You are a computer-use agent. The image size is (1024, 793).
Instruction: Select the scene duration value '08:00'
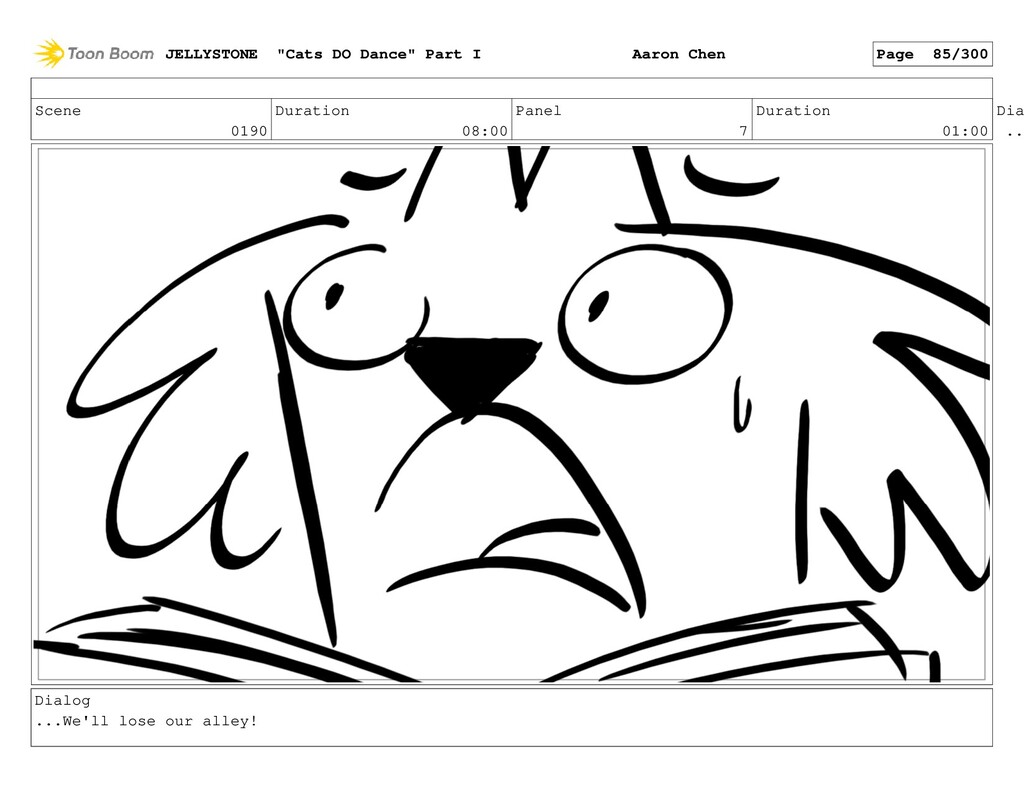[485, 131]
